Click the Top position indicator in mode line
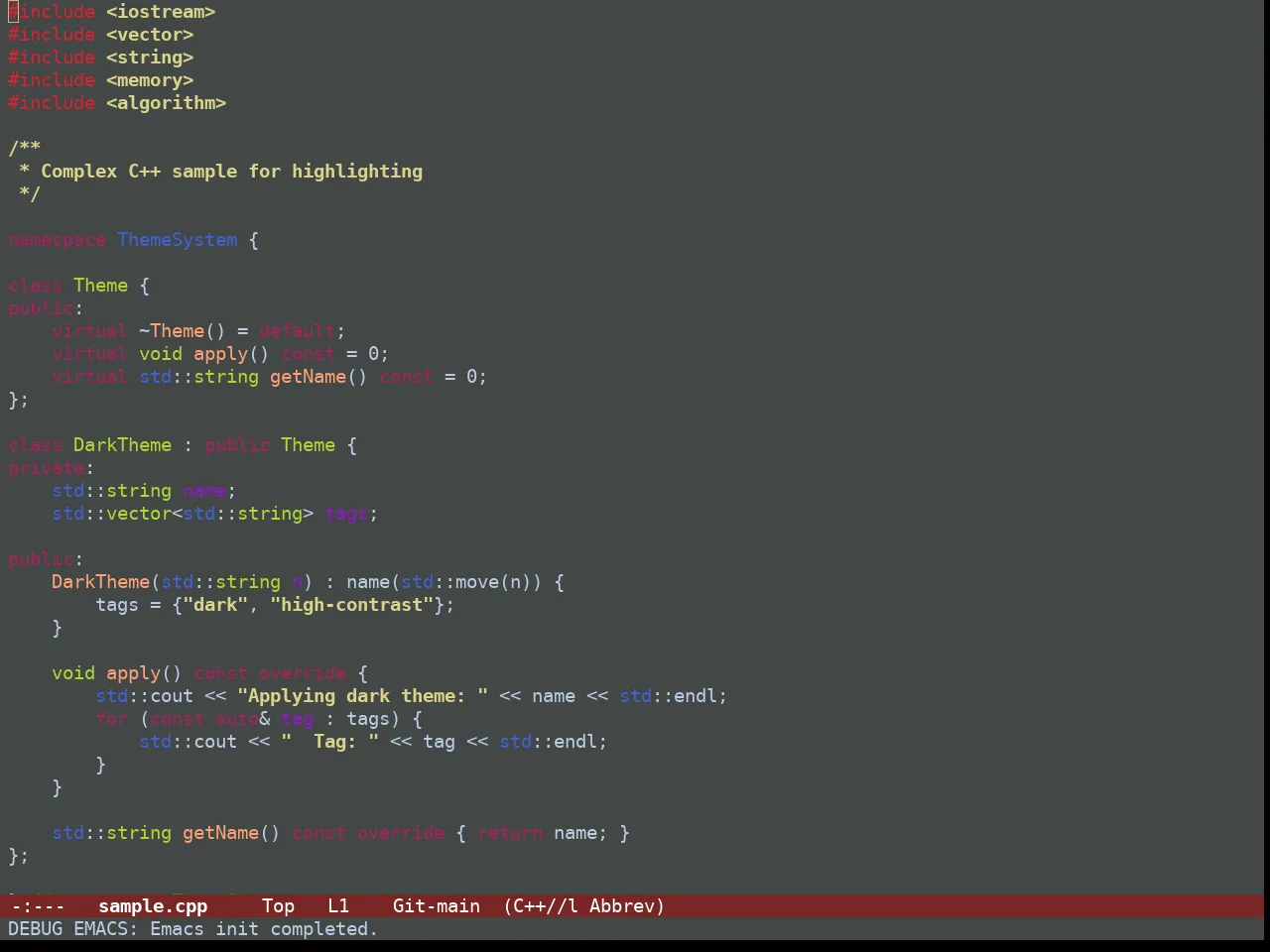 pyautogui.click(x=278, y=905)
